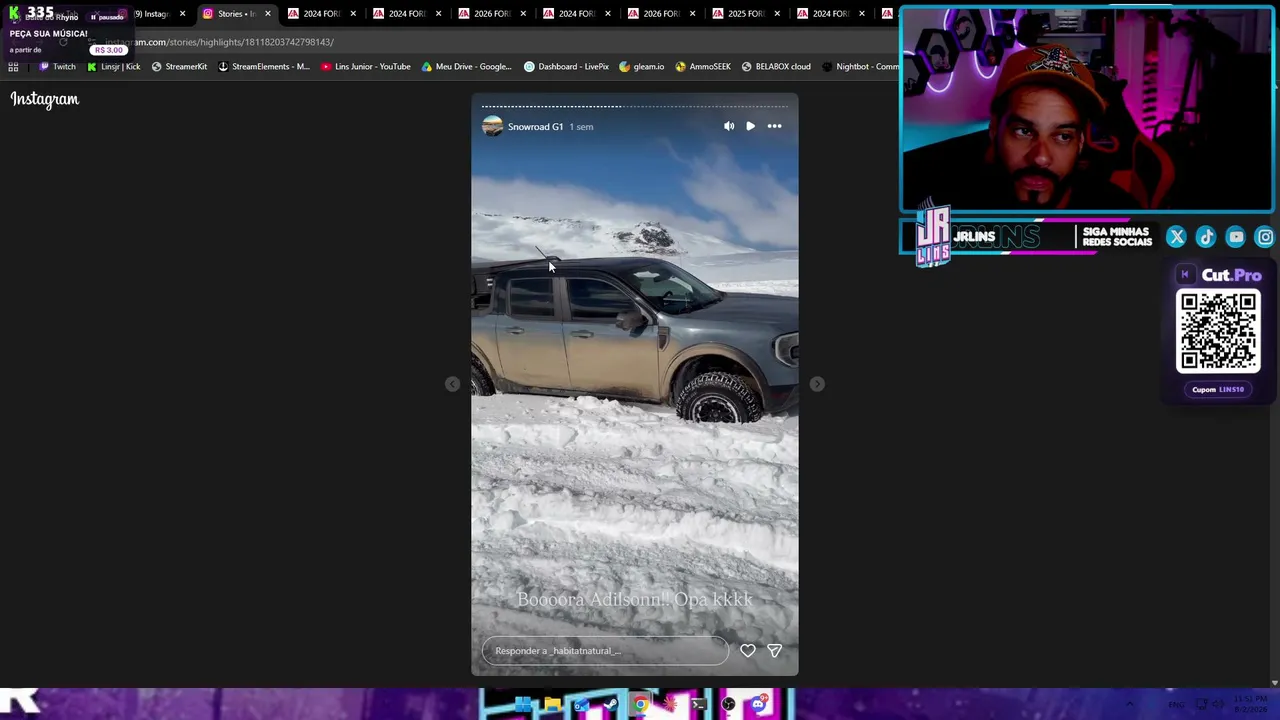Switch to the Stories Instagram browser tab

[x=235, y=14]
